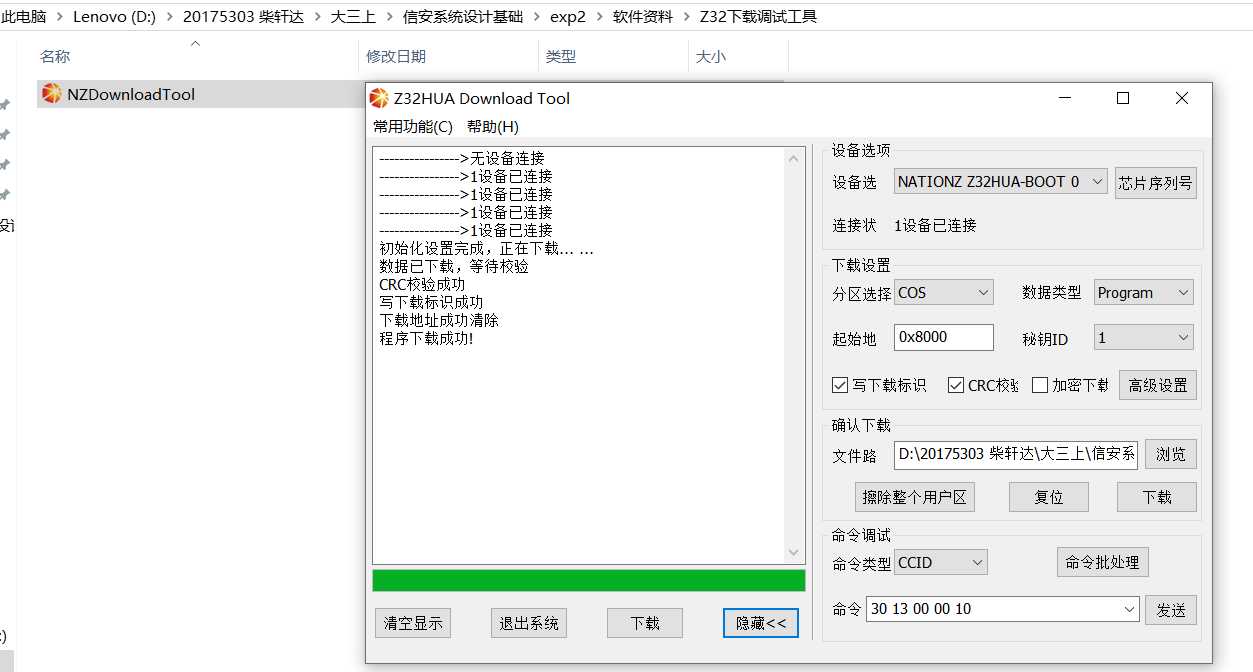Open the 常用功能(C) menu

coord(413,126)
